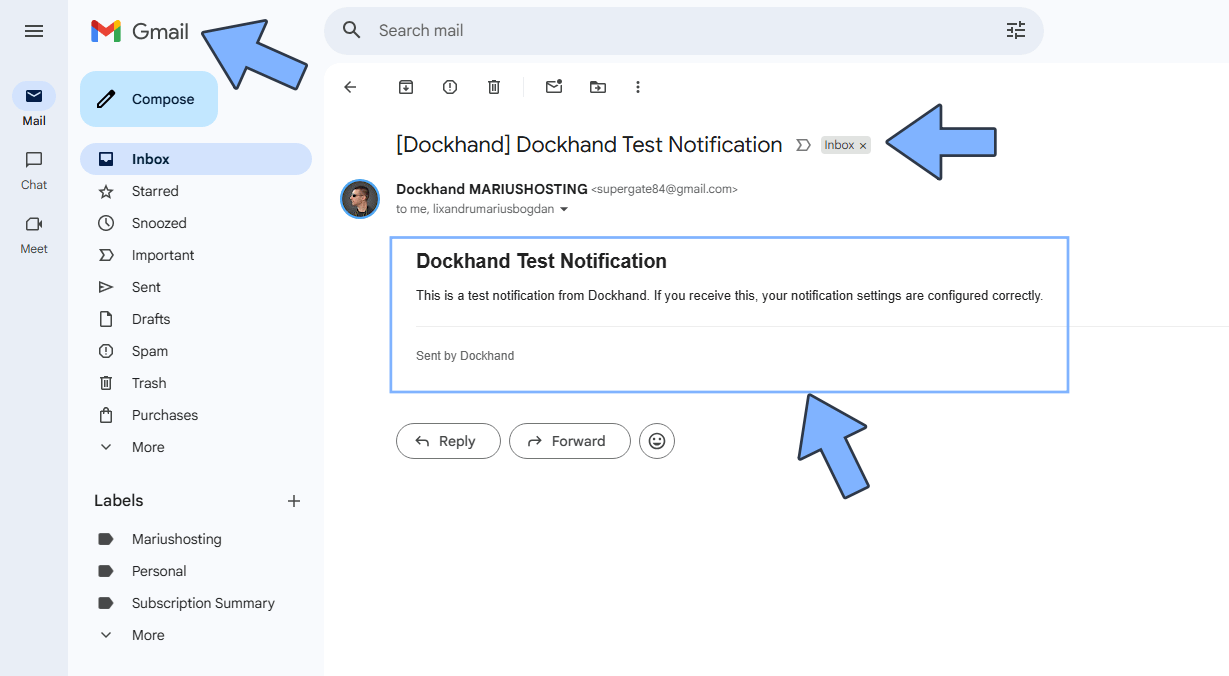Click the Report spam icon

(x=449, y=87)
